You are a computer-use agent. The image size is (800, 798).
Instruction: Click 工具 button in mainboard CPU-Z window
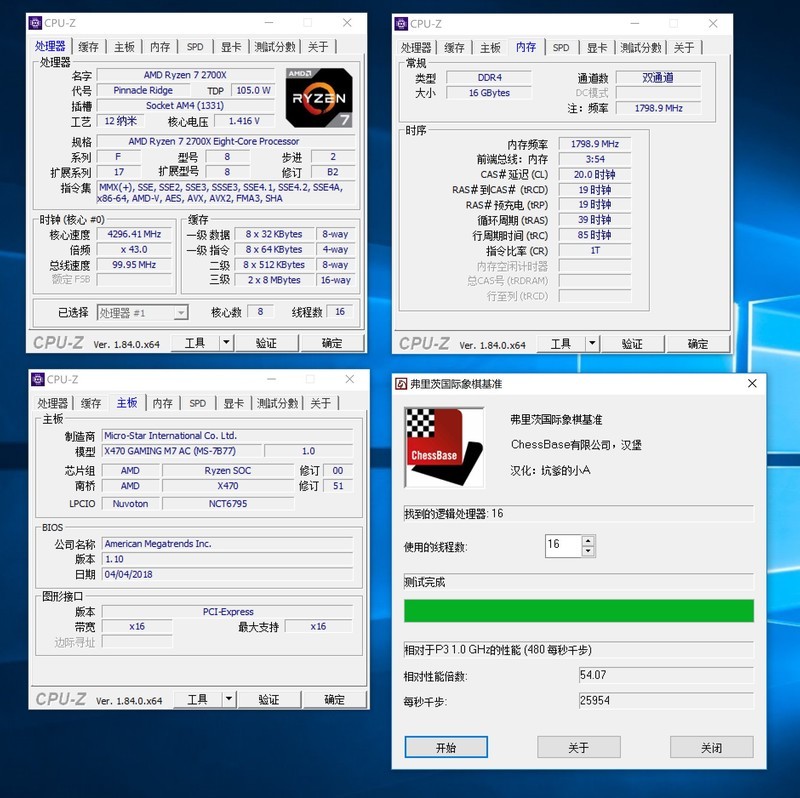point(197,699)
